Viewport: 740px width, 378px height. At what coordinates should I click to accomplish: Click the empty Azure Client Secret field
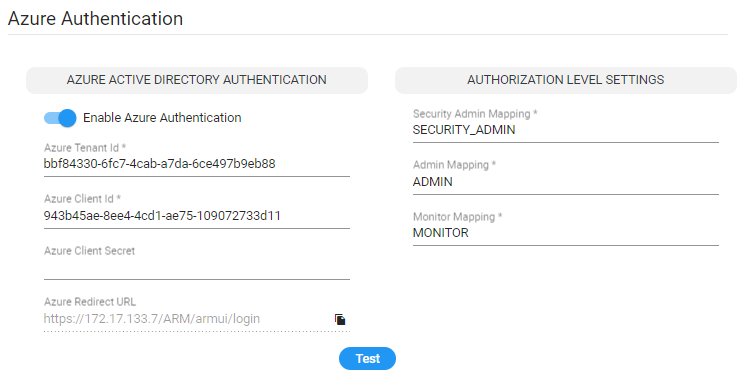(197, 268)
